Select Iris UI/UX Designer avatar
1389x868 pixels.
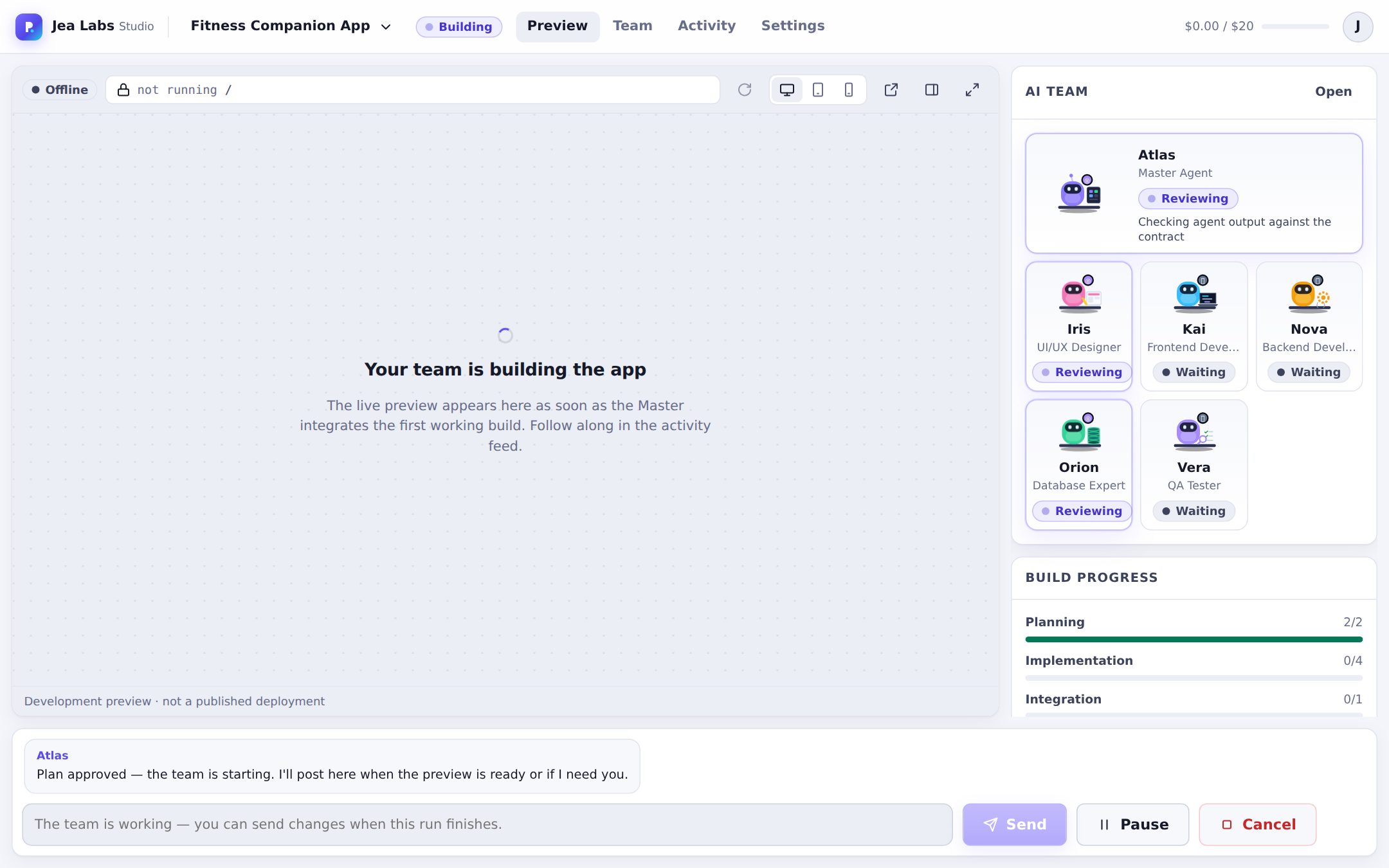point(1080,294)
